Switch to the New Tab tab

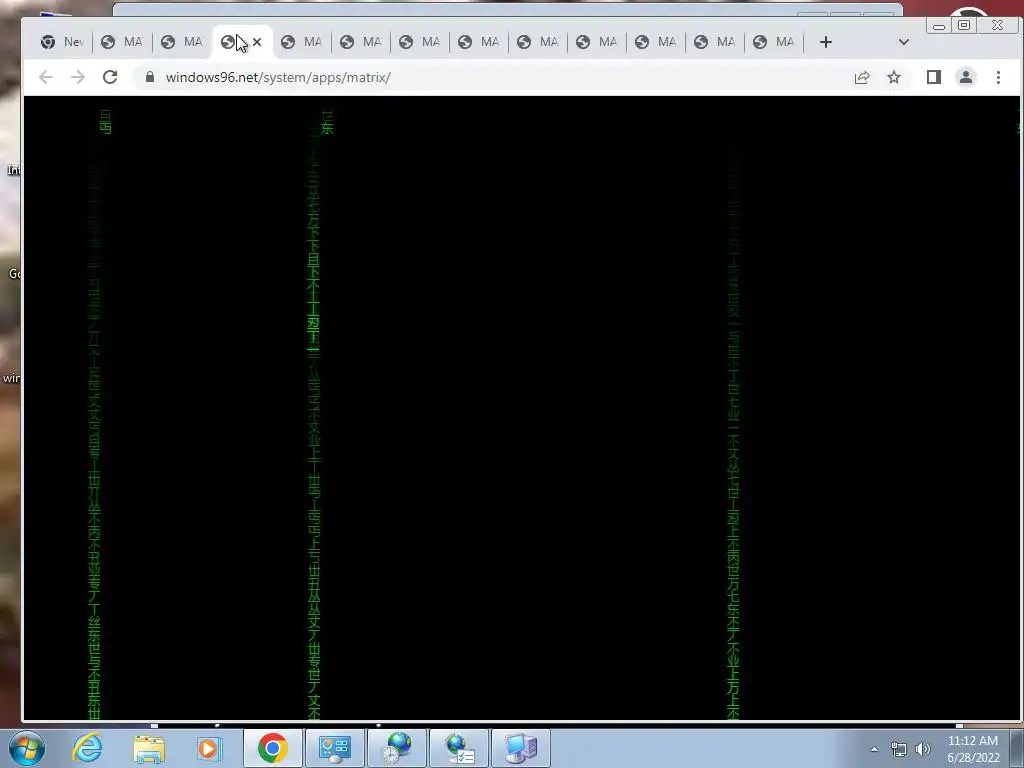[62, 42]
